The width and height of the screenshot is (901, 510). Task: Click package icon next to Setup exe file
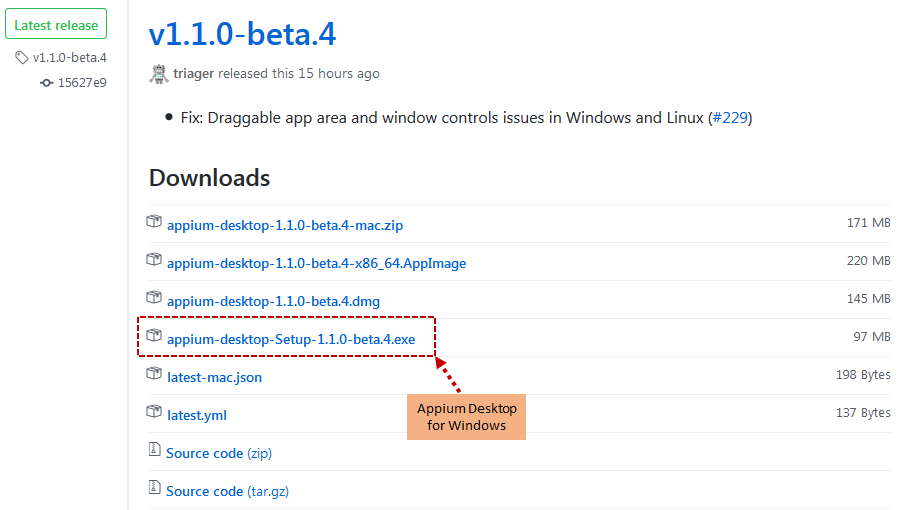tap(154, 335)
